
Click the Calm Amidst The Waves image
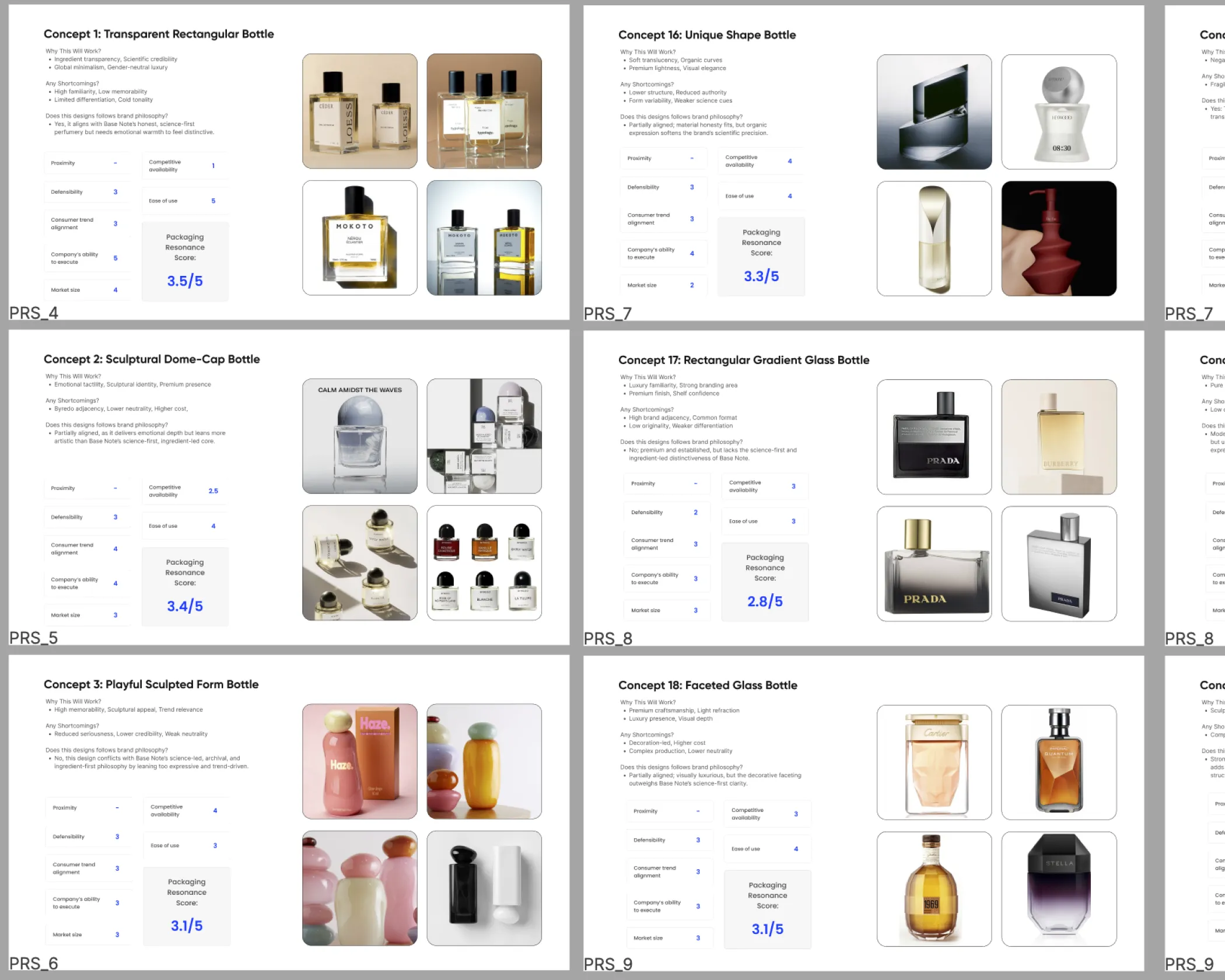point(360,436)
